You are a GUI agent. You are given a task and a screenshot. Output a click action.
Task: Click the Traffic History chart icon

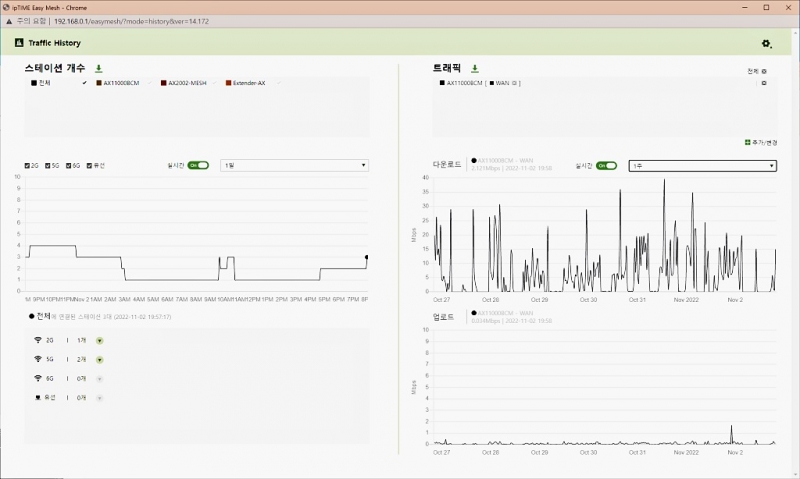(x=18, y=43)
